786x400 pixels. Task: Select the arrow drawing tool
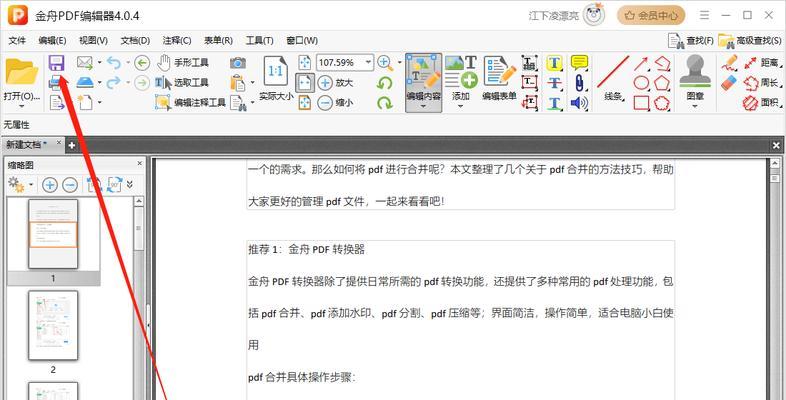(642, 63)
